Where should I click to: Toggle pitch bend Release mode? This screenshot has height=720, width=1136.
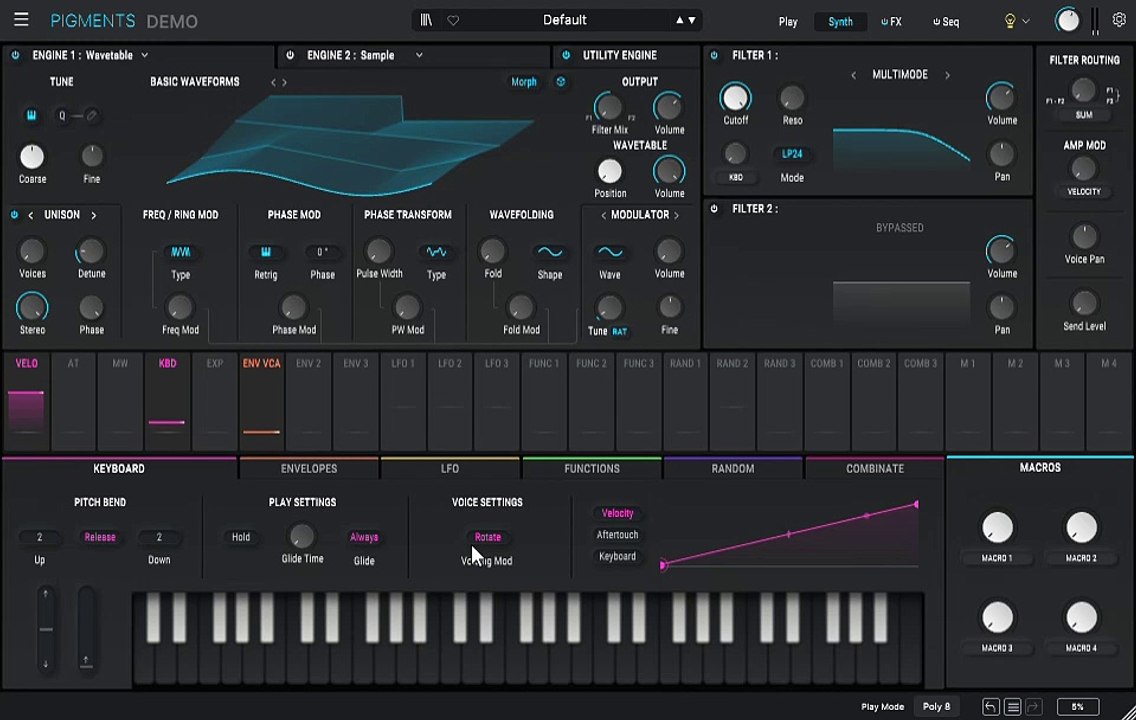coord(100,537)
